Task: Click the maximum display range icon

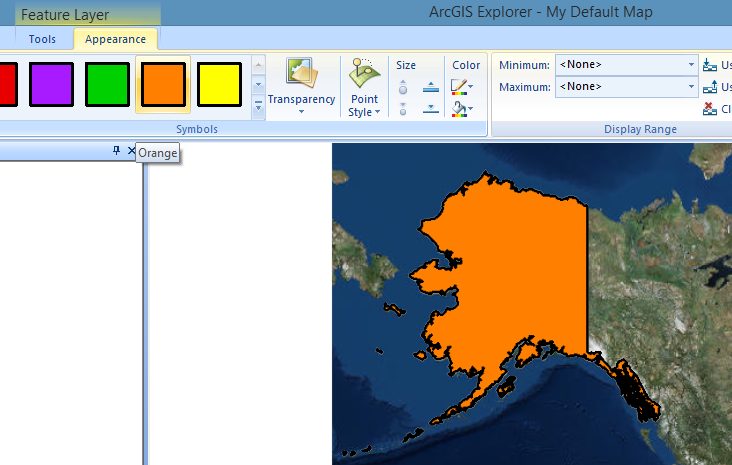Action: (710, 87)
